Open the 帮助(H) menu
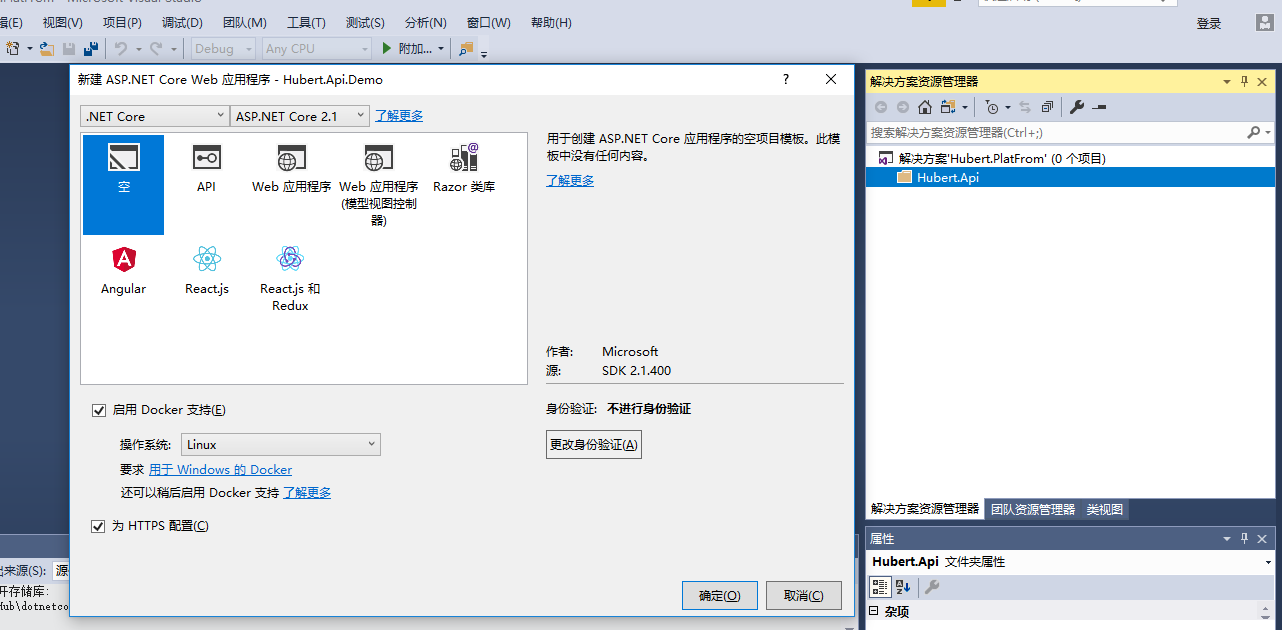The image size is (1282, 630). point(551,22)
